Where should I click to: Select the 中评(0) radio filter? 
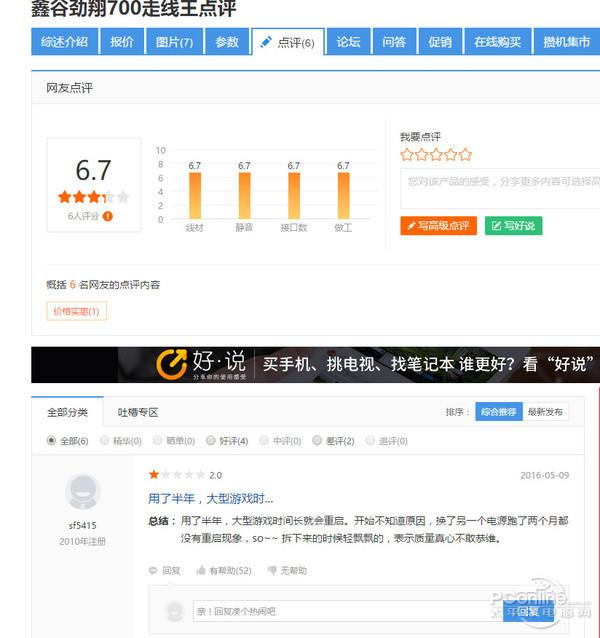tap(264, 440)
